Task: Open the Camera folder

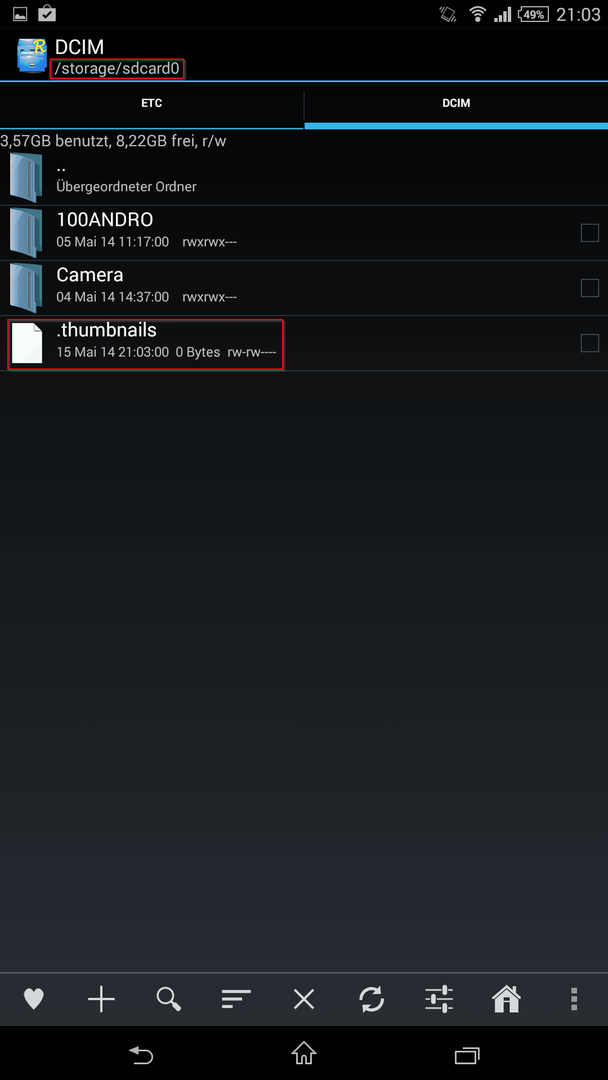Action: click(304, 288)
